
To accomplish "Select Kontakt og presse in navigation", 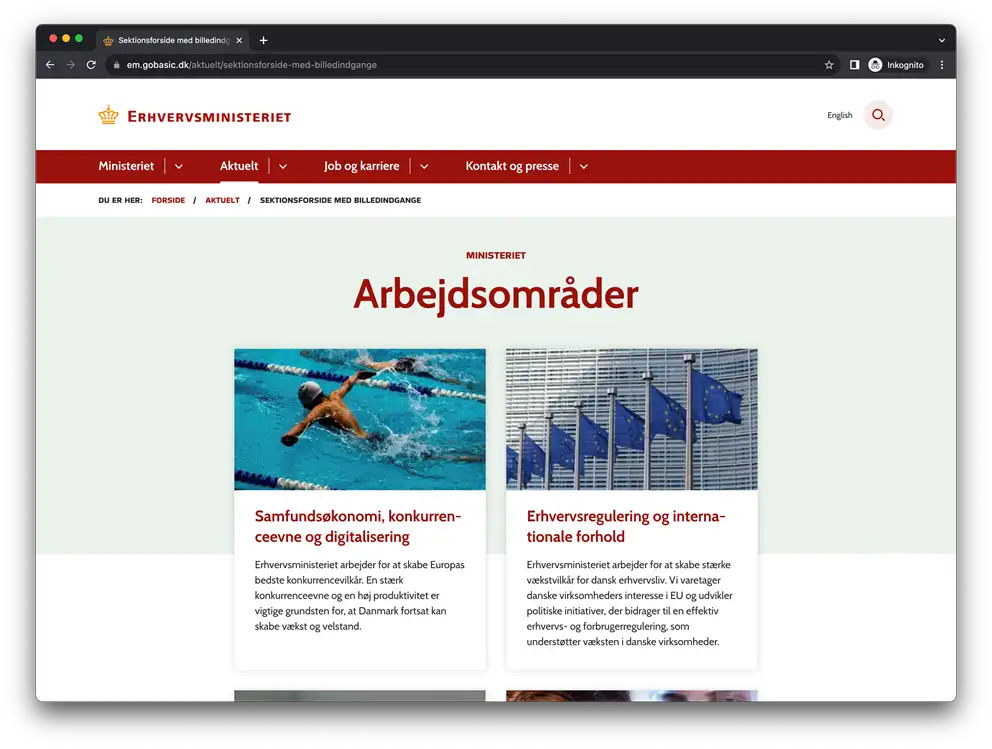I will click(512, 166).
